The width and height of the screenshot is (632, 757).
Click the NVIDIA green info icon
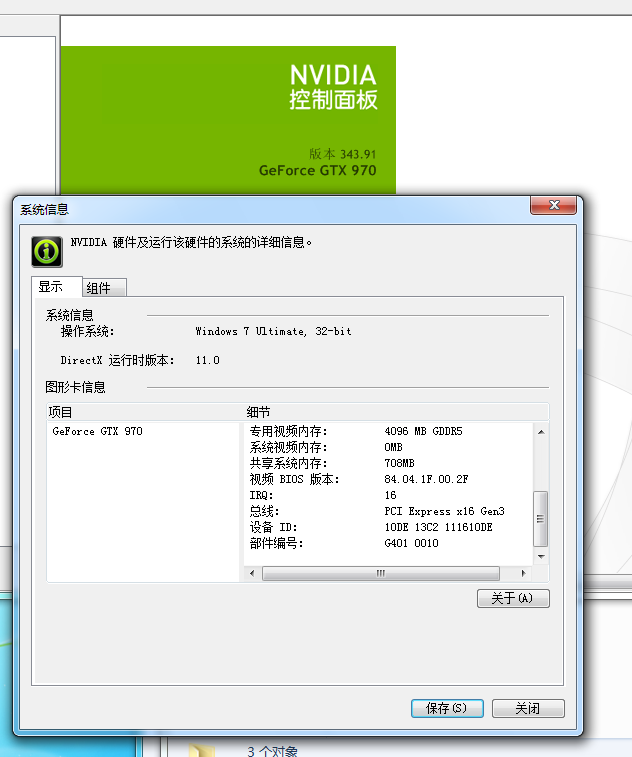47,251
